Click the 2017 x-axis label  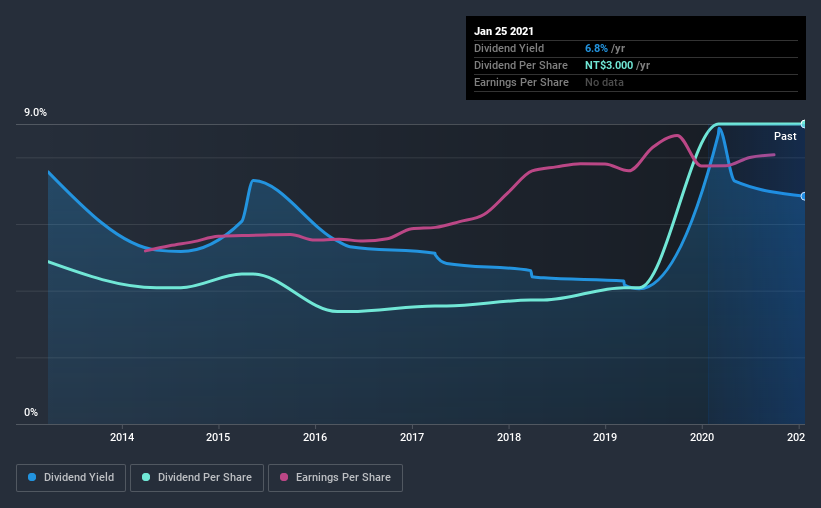pos(412,437)
